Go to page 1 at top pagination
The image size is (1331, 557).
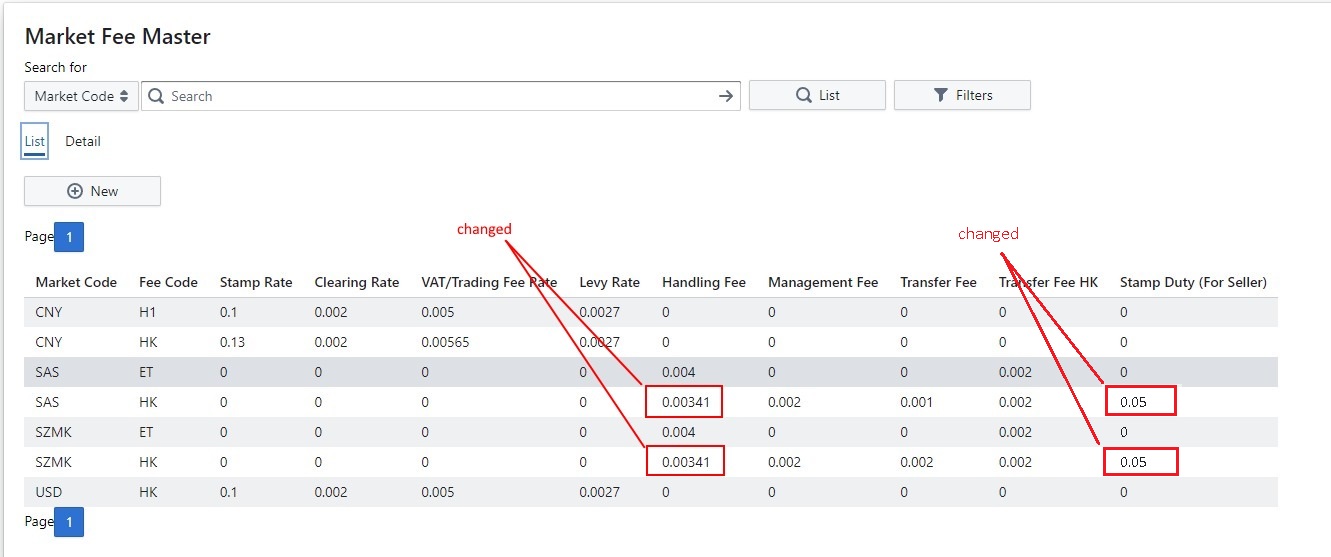point(69,237)
